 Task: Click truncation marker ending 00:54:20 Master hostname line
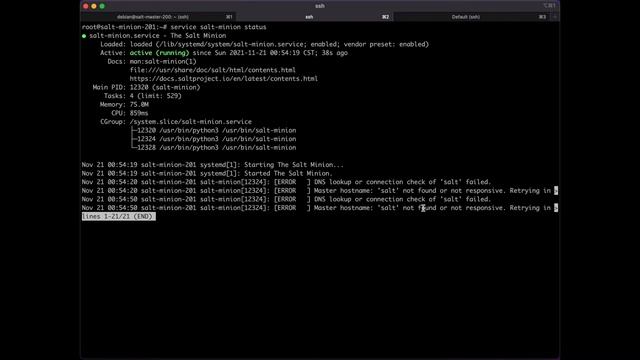click(556, 191)
